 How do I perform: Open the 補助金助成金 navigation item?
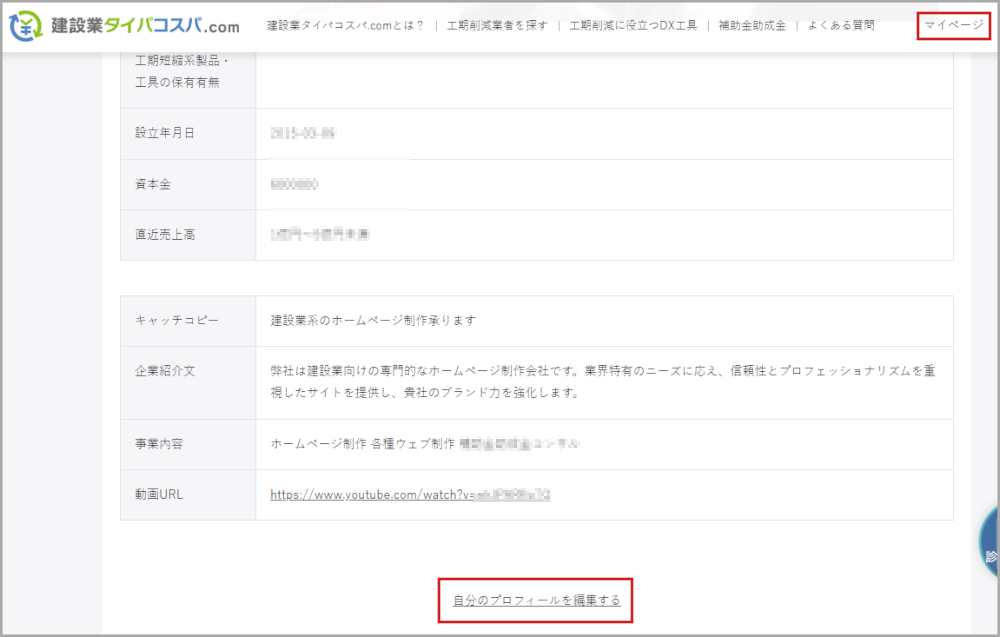[x=751, y=26]
